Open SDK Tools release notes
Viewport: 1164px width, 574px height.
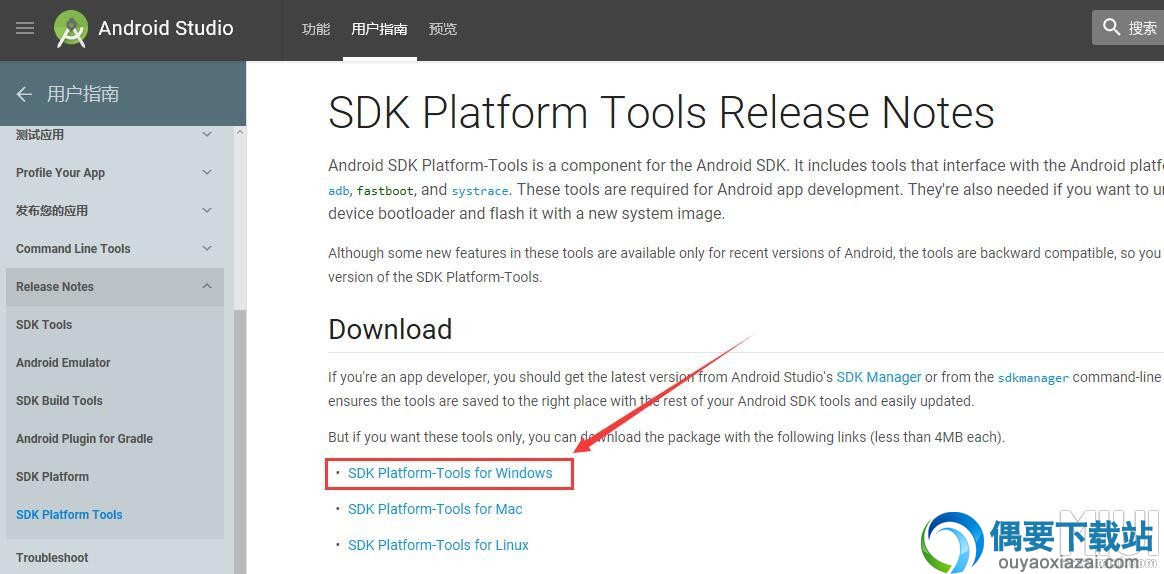click(x=44, y=324)
